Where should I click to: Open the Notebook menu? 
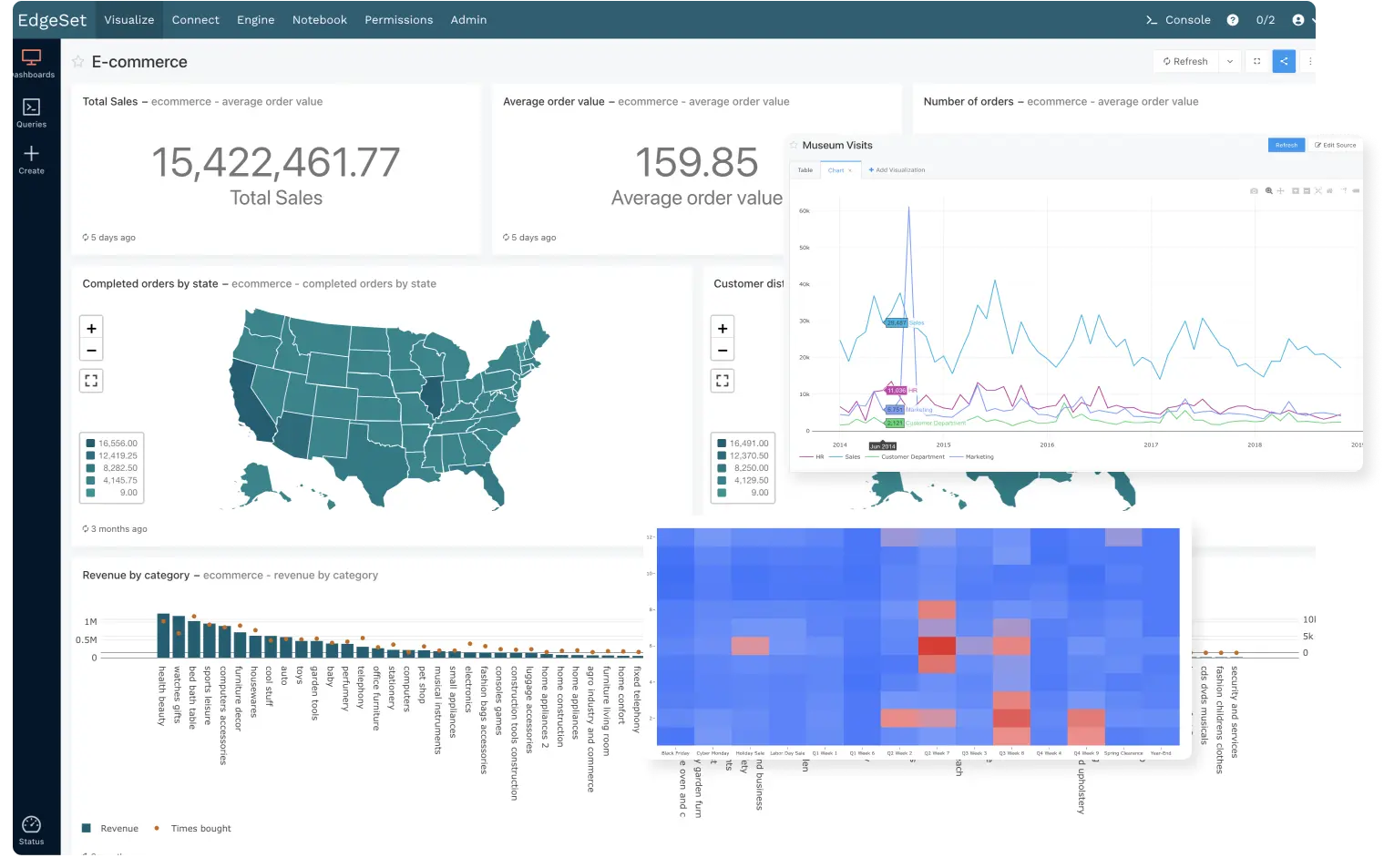pyautogui.click(x=320, y=20)
